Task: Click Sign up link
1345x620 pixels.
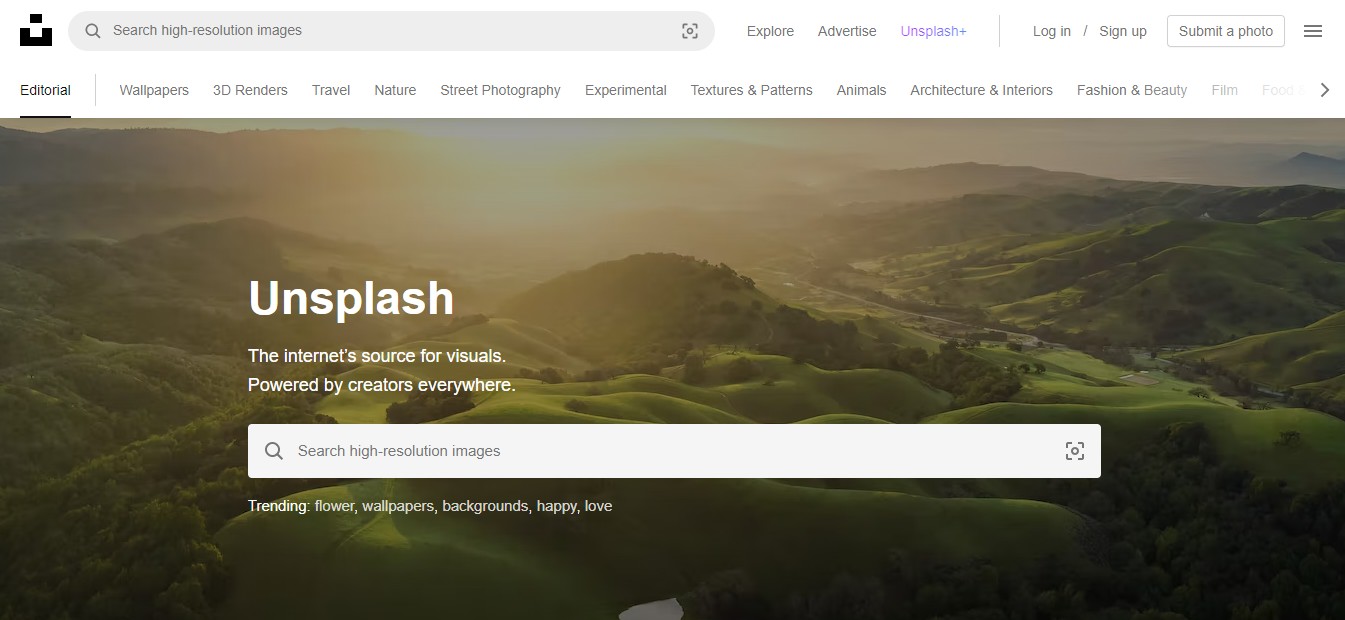Action: click(x=1123, y=31)
